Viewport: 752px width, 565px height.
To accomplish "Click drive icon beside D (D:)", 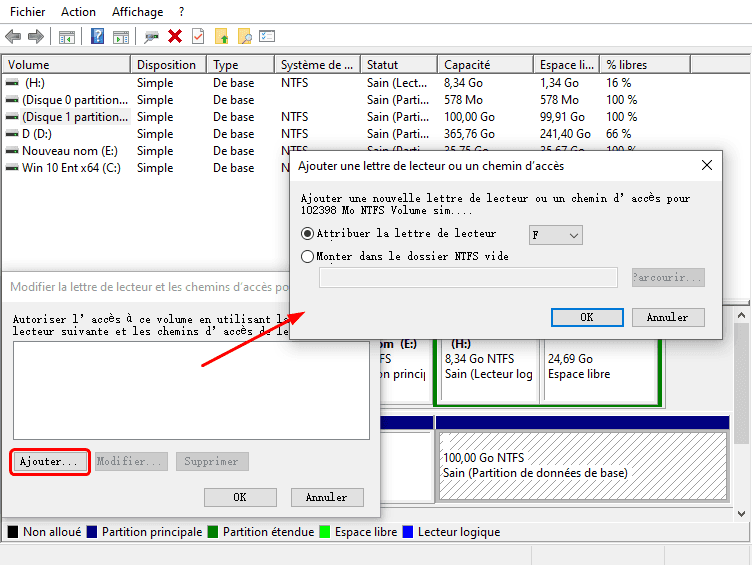I will pos(12,134).
